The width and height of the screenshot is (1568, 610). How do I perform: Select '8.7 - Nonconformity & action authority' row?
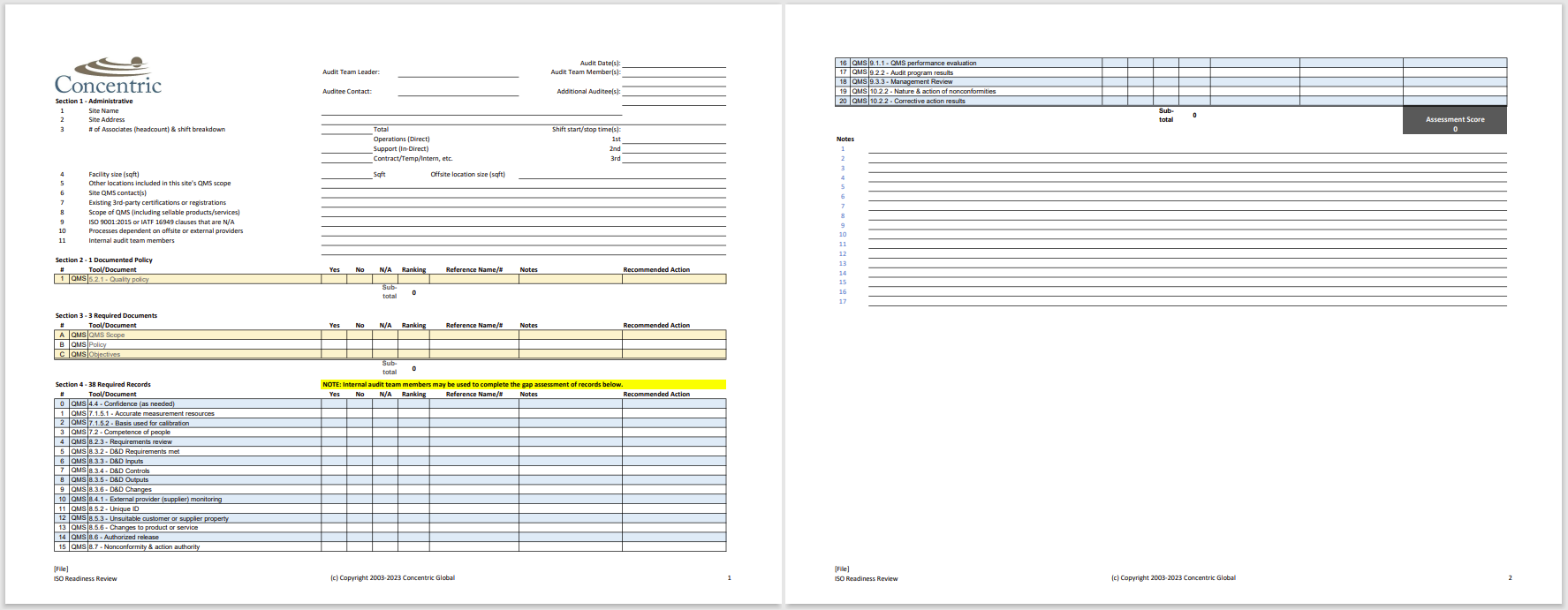[x=390, y=547]
